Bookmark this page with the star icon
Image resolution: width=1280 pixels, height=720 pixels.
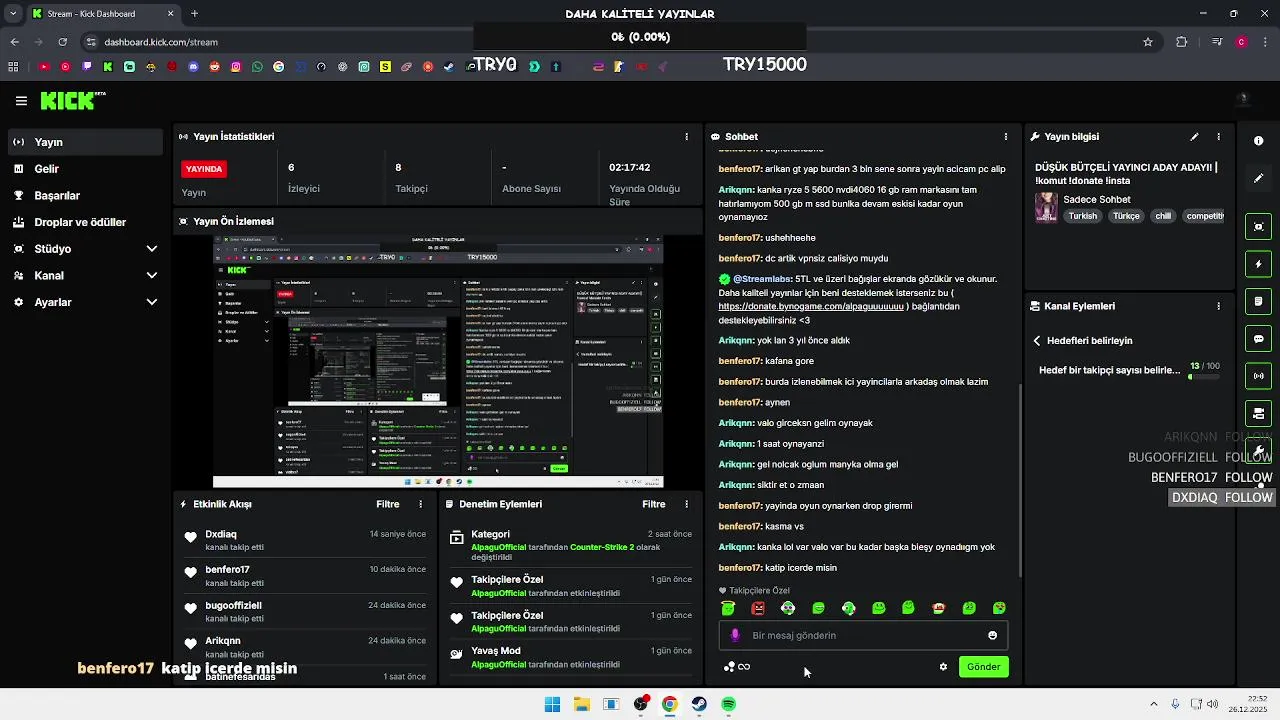1148,42
